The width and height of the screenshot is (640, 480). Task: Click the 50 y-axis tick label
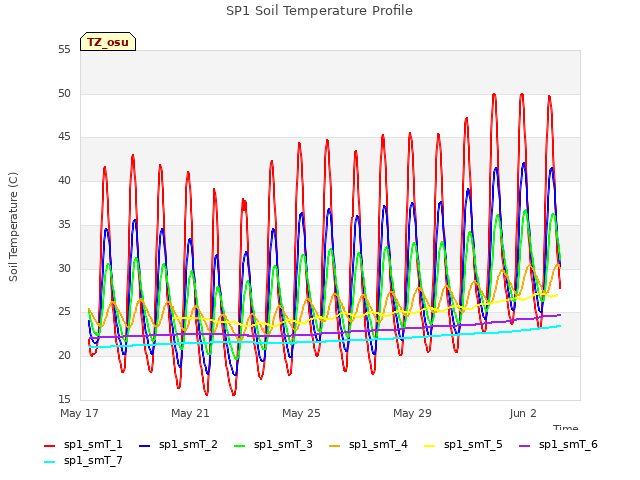[64, 93]
